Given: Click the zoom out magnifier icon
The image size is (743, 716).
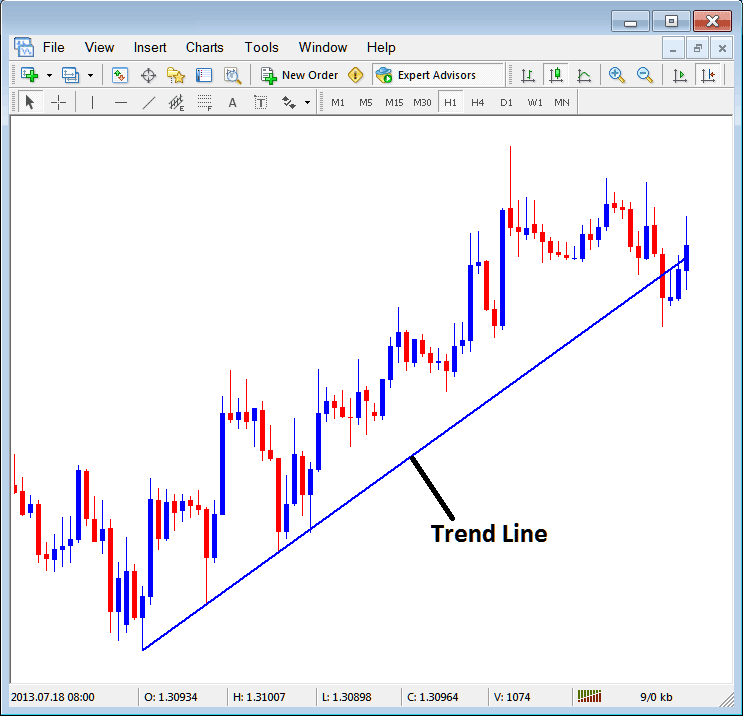Looking at the screenshot, I should [x=645, y=75].
